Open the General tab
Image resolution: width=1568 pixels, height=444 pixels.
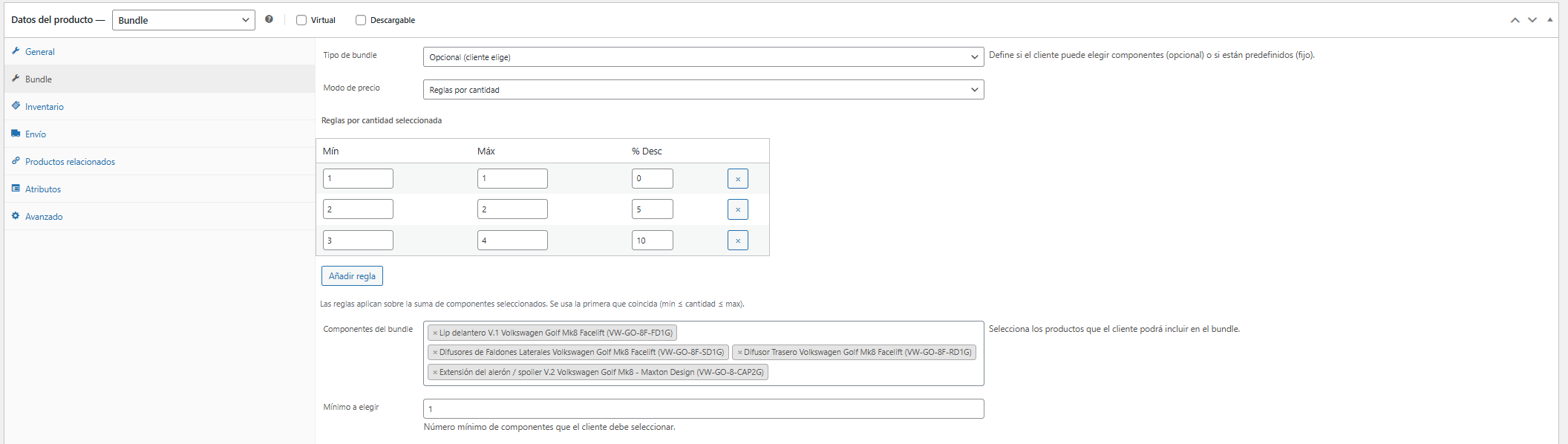(160, 52)
